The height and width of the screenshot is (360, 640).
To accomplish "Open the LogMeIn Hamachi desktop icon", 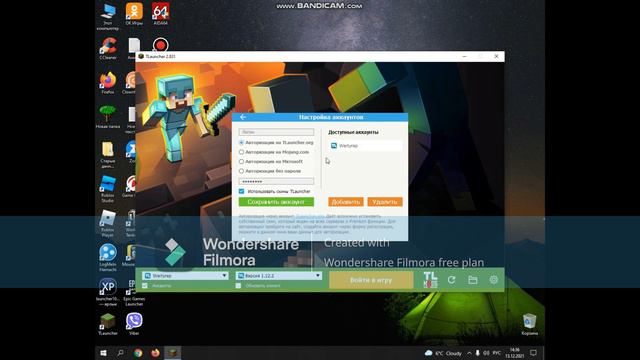I will [108, 258].
